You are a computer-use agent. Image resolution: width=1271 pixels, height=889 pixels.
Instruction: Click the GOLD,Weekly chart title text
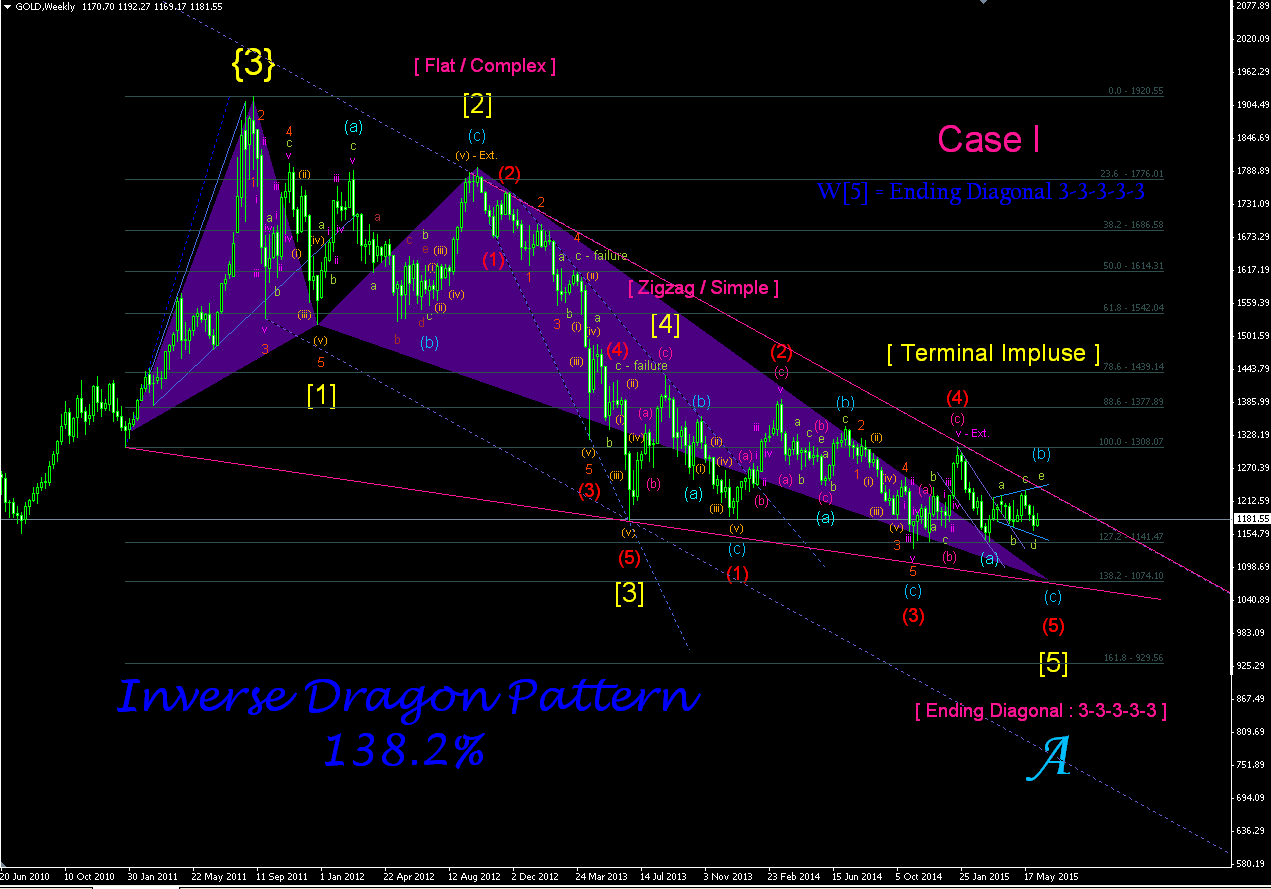(46, 6)
